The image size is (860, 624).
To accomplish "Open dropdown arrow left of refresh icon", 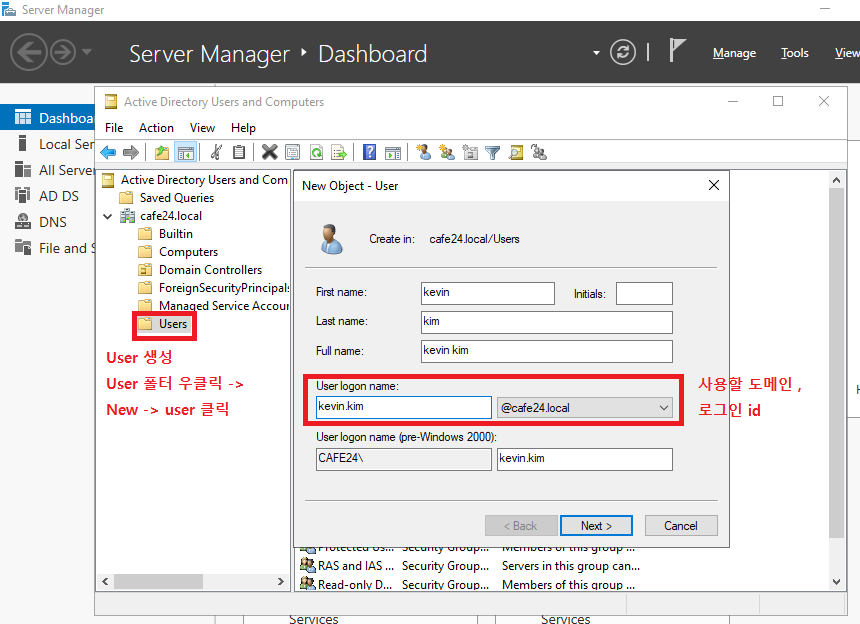I will tap(596, 53).
